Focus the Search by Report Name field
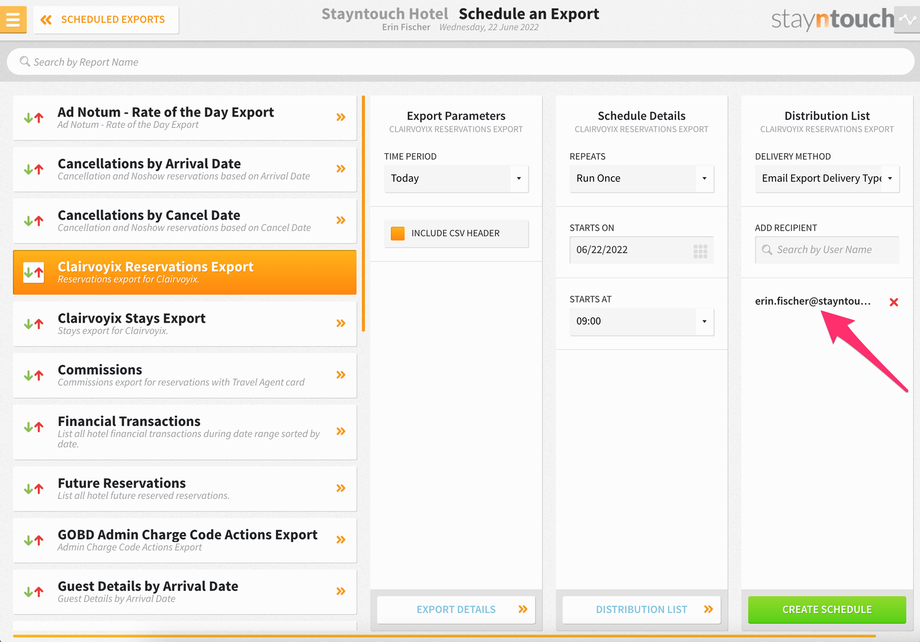Screen dimensions: 920x642 pyautogui.click(x=460, y=62)
